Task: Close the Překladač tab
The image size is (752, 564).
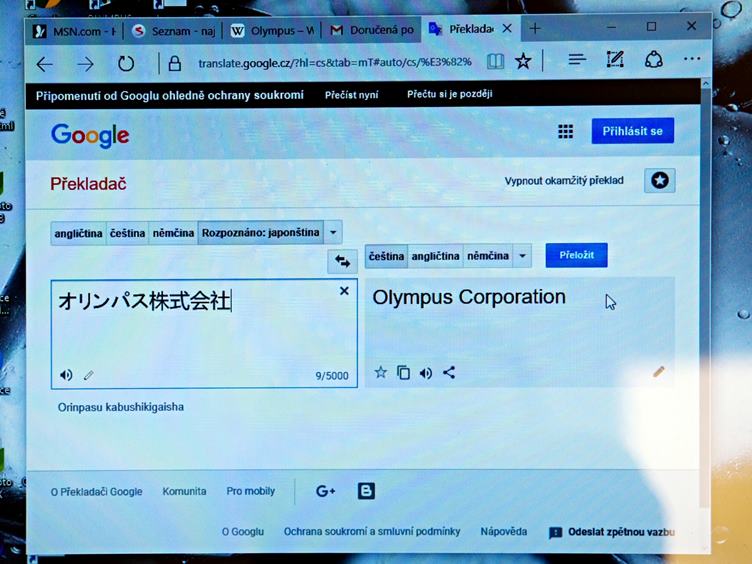Action: tap(507, 29)
